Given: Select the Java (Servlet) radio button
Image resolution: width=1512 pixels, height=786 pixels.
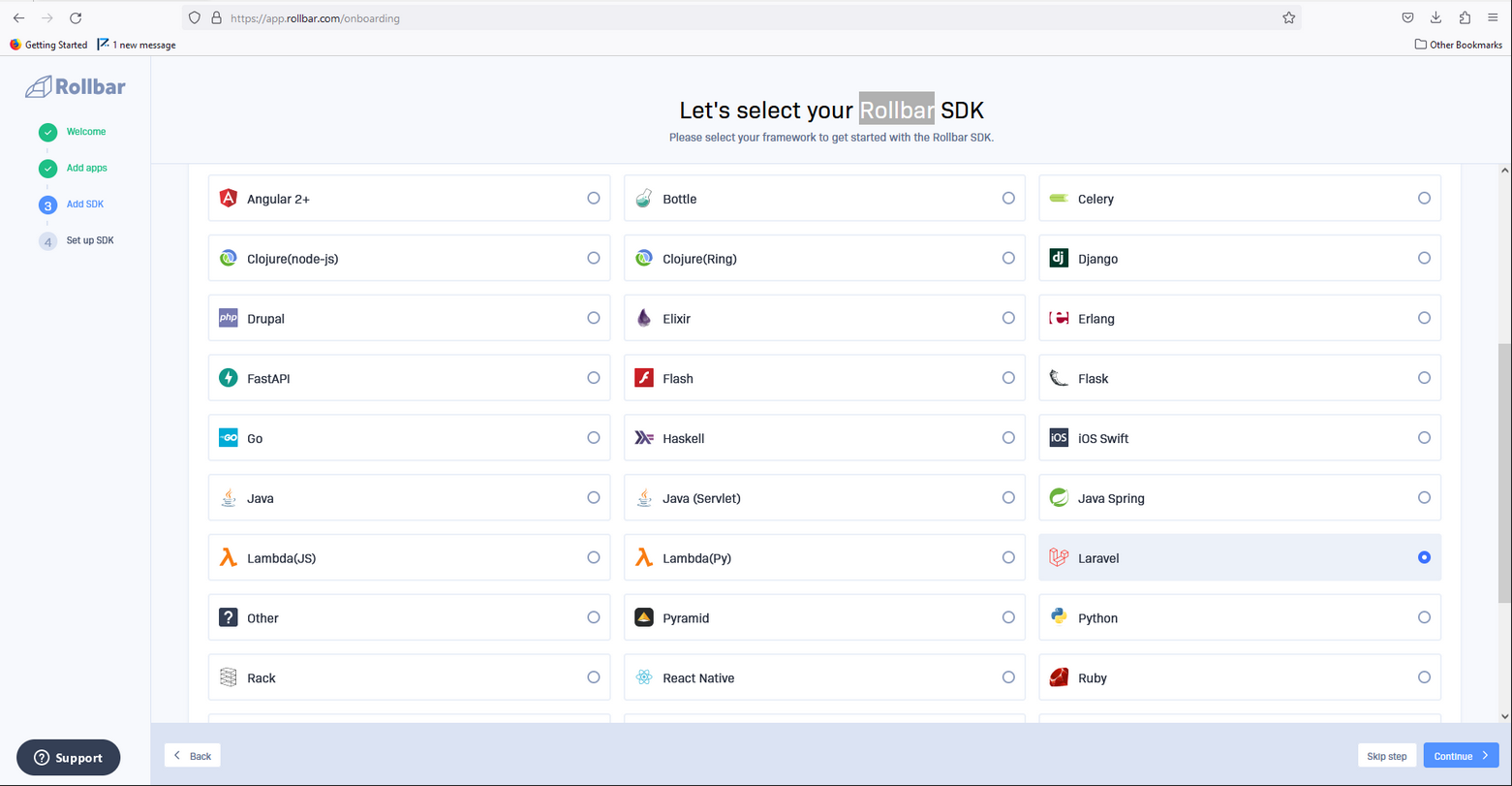Looking at the screenshot, I should click(1008, 497).
